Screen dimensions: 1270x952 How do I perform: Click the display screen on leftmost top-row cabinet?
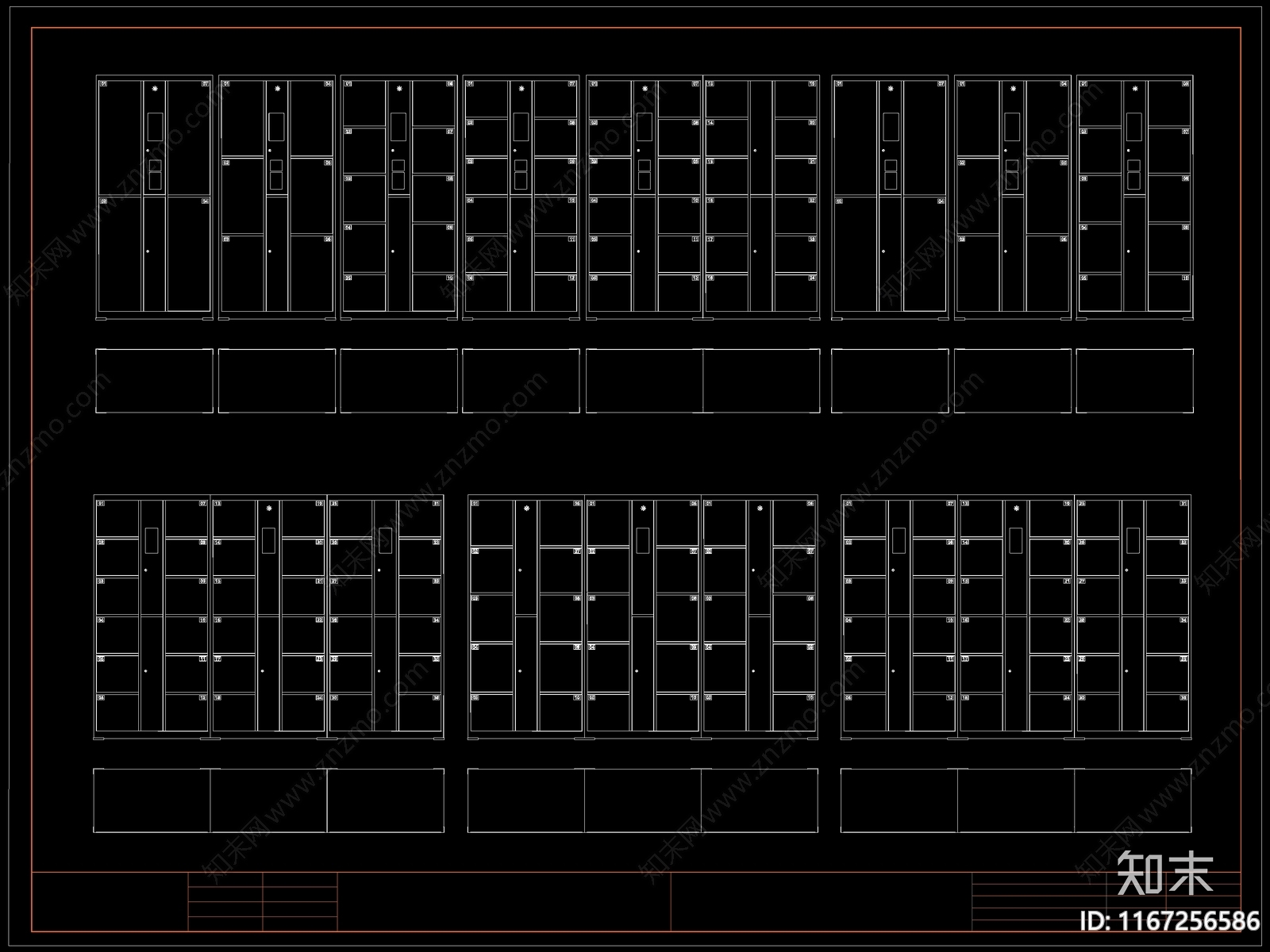click(155, 126)
